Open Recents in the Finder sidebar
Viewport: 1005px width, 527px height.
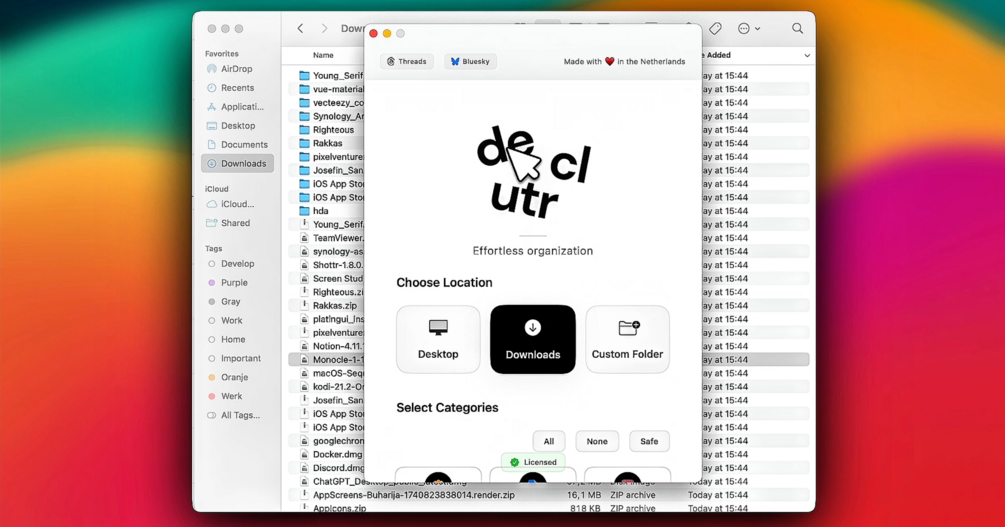pyautogui.click(x=237, y=88)
